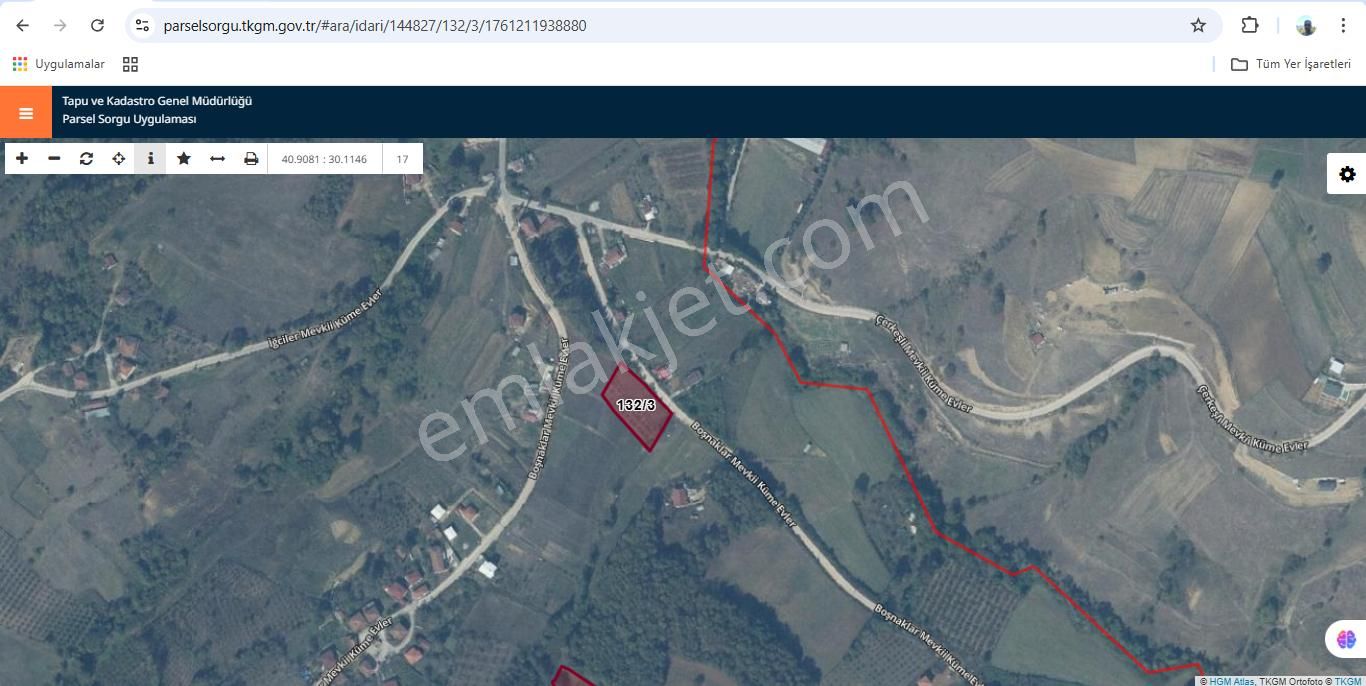Click the star favorites icon
1366x686 pixels.
pyautogui.click(x=184, y=159)
